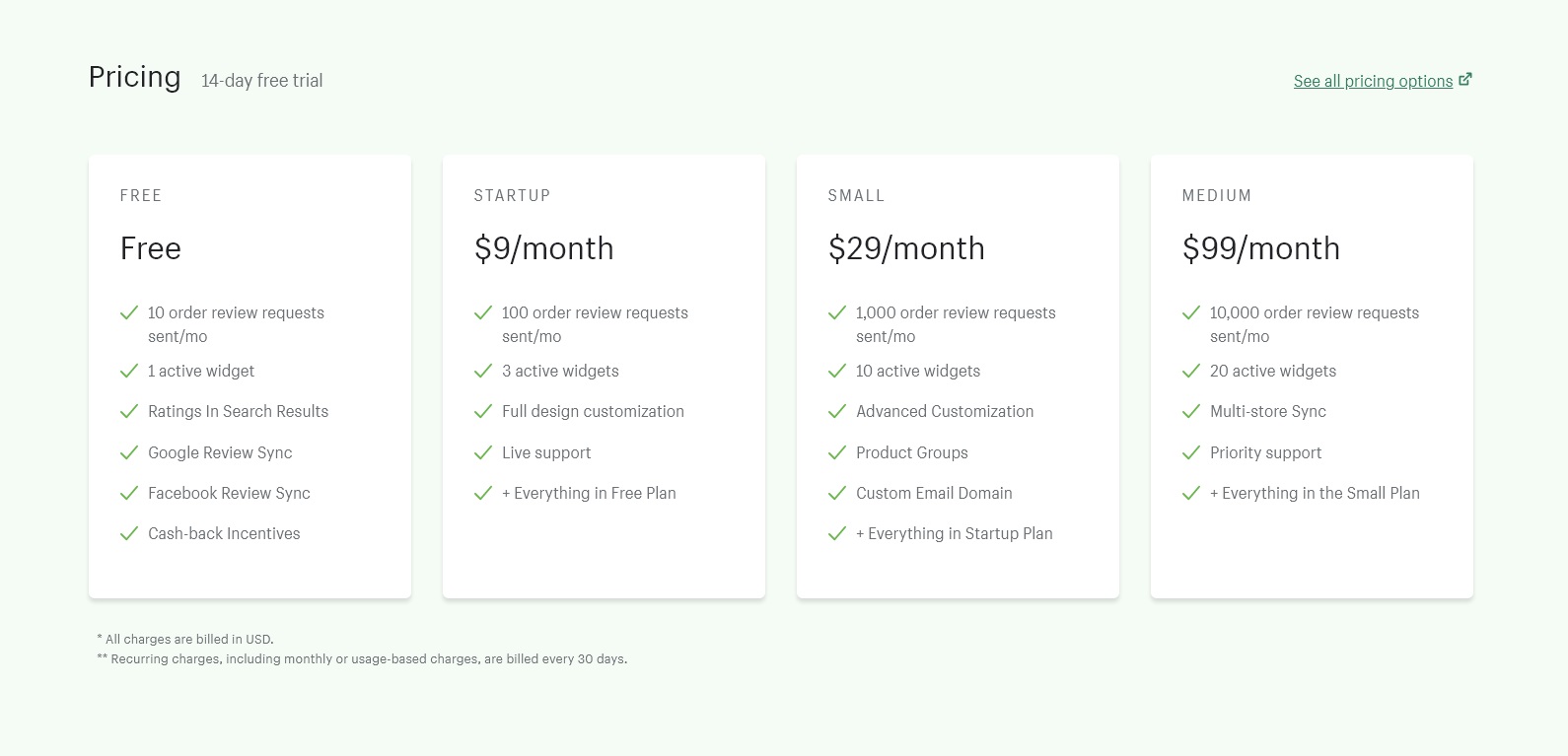1568x756 pixels.
Task: Click the checkmark next to Live support
Action: click(x=483, y=452)
